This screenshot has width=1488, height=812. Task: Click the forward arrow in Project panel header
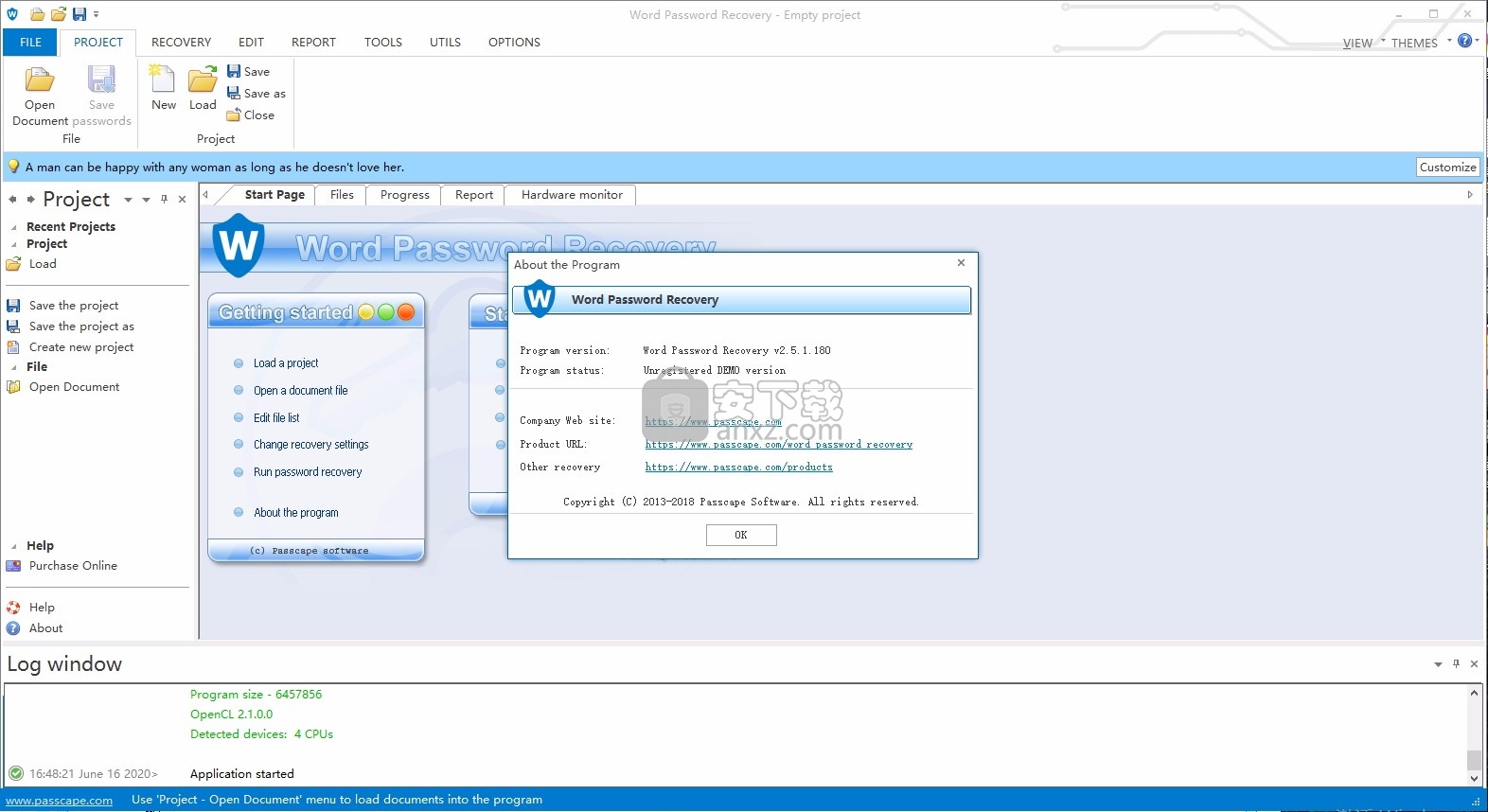(x=31, y=200)
